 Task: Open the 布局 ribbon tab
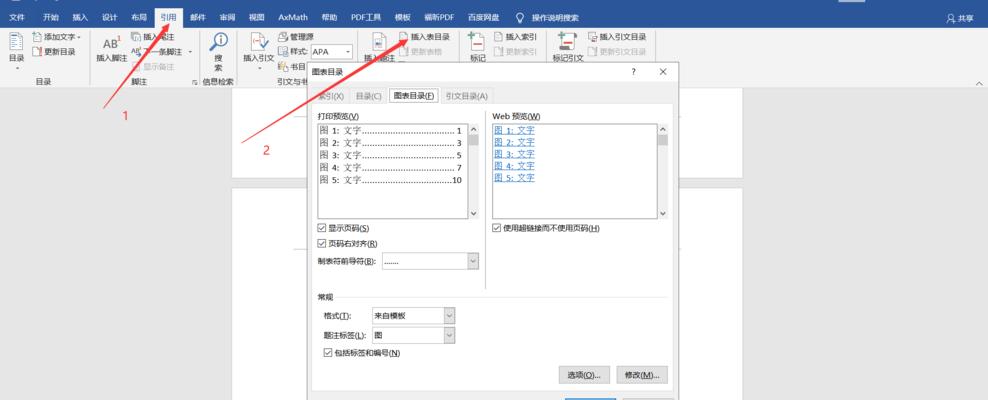pos(139,18)
